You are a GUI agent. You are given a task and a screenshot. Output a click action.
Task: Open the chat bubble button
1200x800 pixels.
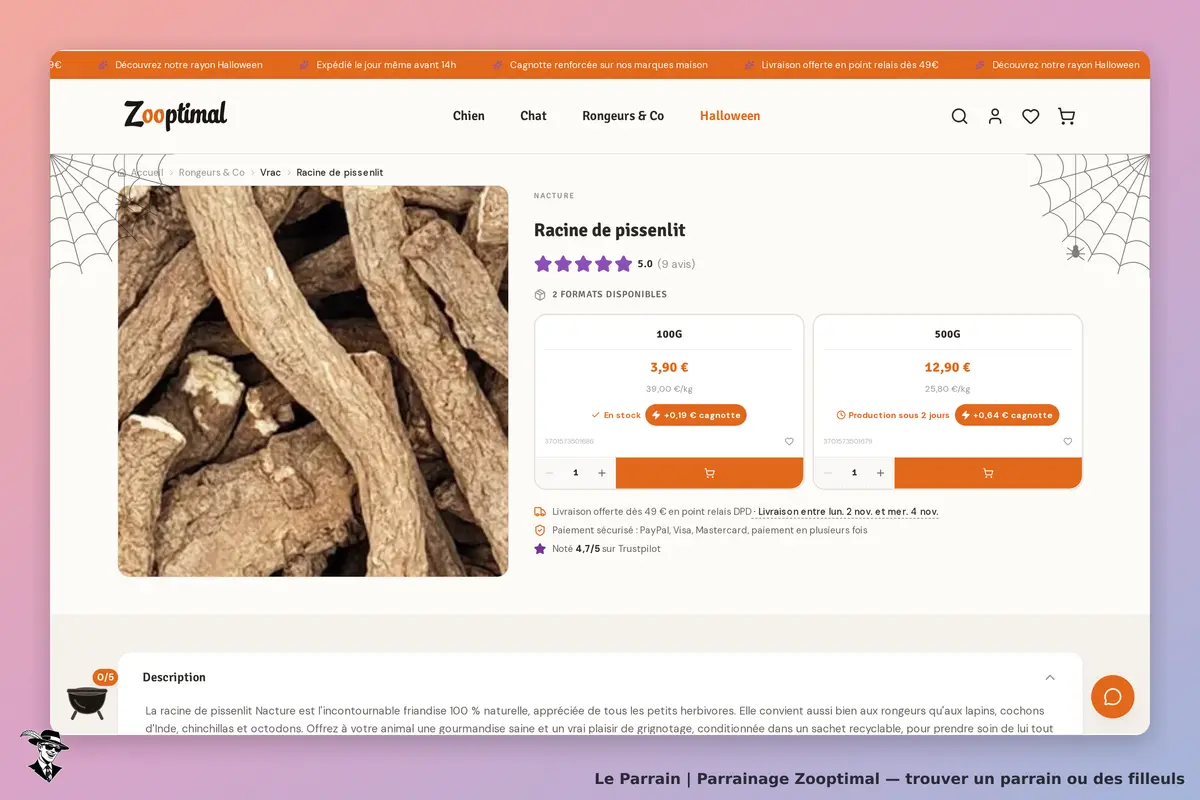coord(1113,696)
